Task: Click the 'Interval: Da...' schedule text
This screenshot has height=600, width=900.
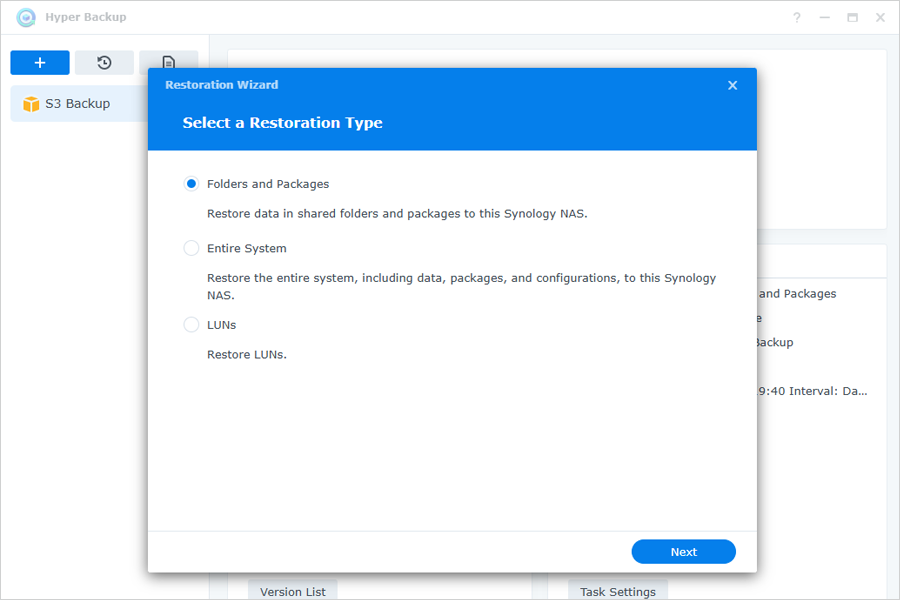Action: coord(828,391)
